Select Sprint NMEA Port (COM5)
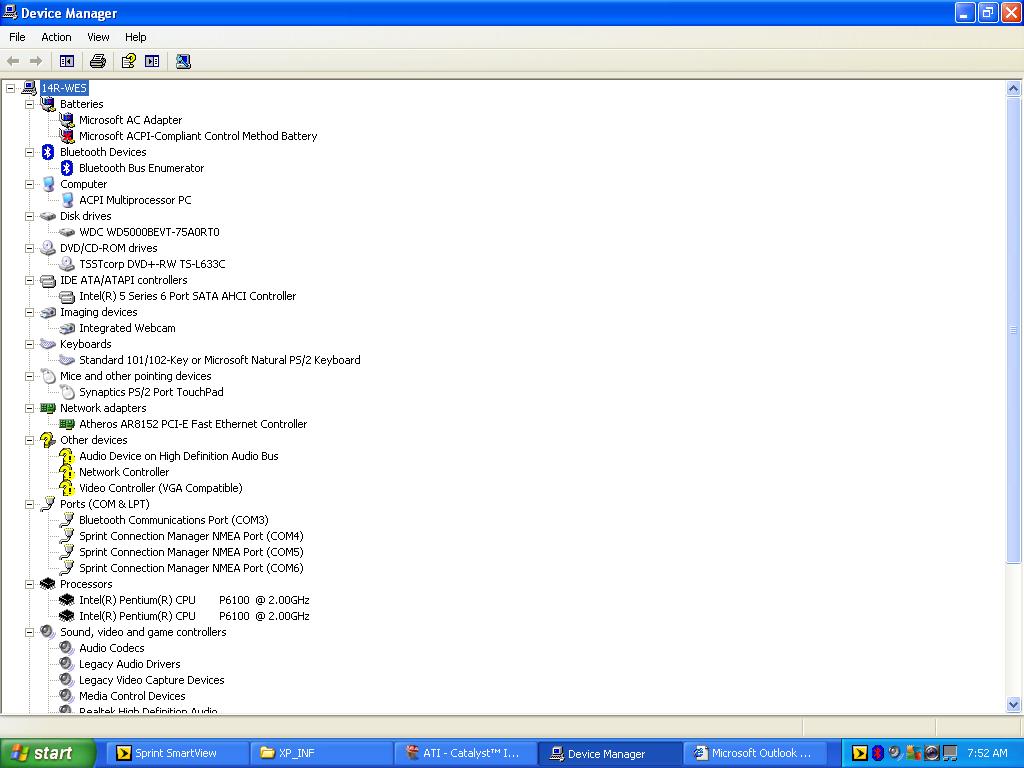 click(191, 552)
